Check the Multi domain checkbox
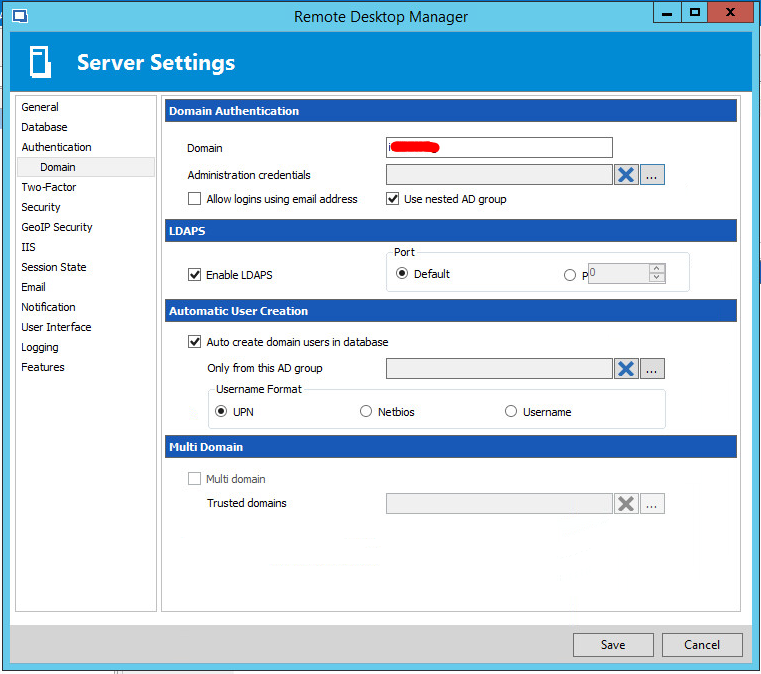 [194, 479]
